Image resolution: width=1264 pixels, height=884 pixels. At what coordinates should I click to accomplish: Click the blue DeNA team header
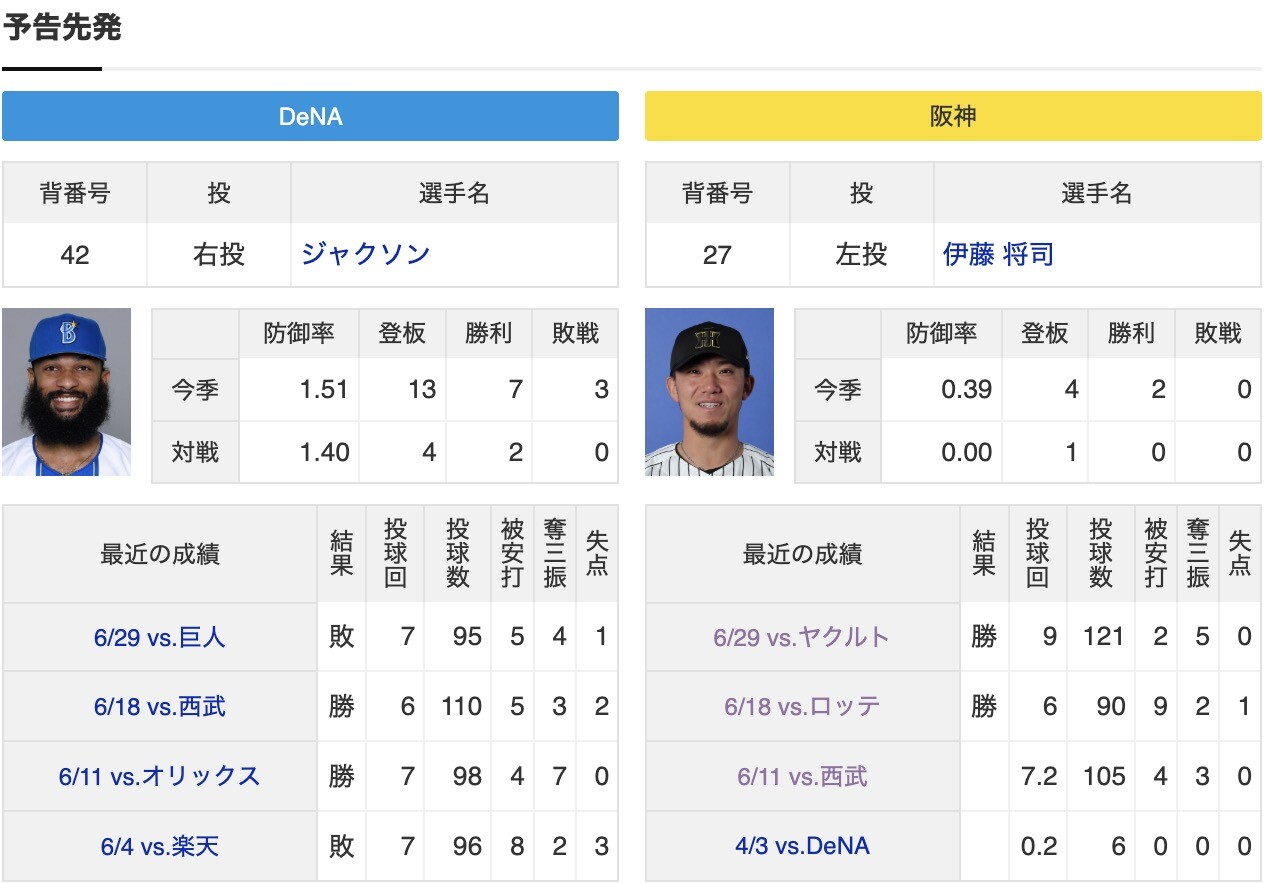[310, 116]
